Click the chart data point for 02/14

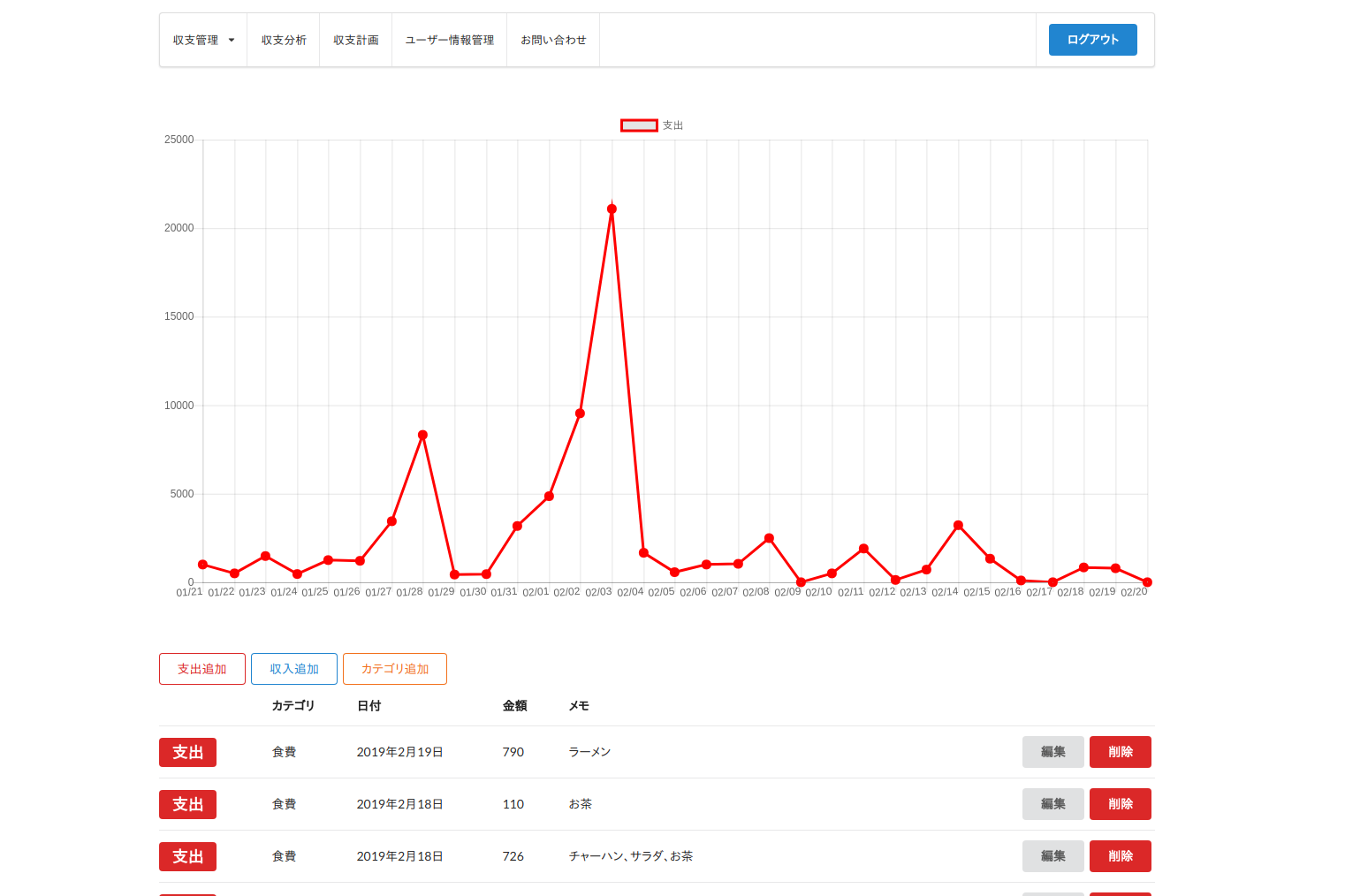pos(958,526)
